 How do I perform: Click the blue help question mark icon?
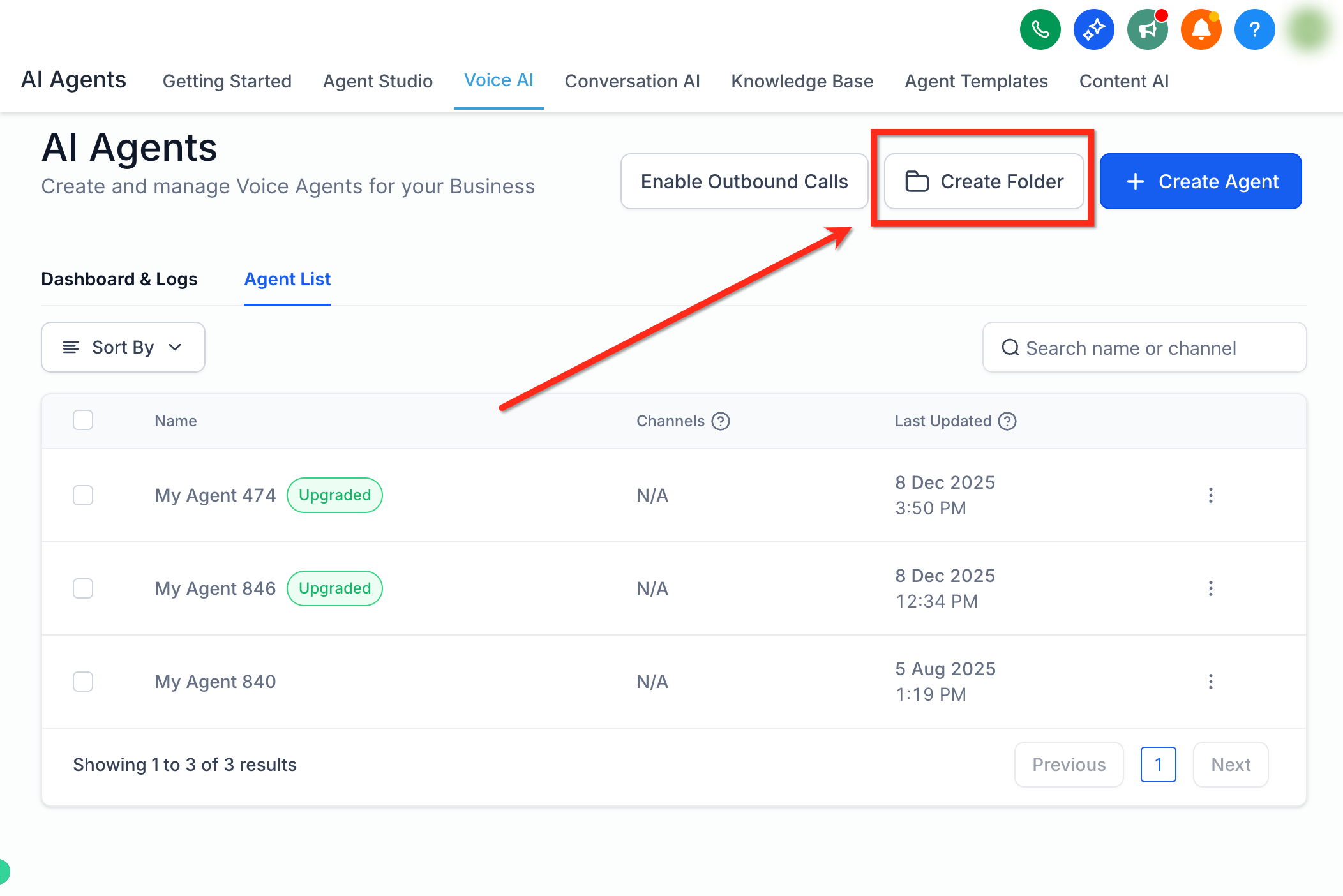[x=1254, y=29]
